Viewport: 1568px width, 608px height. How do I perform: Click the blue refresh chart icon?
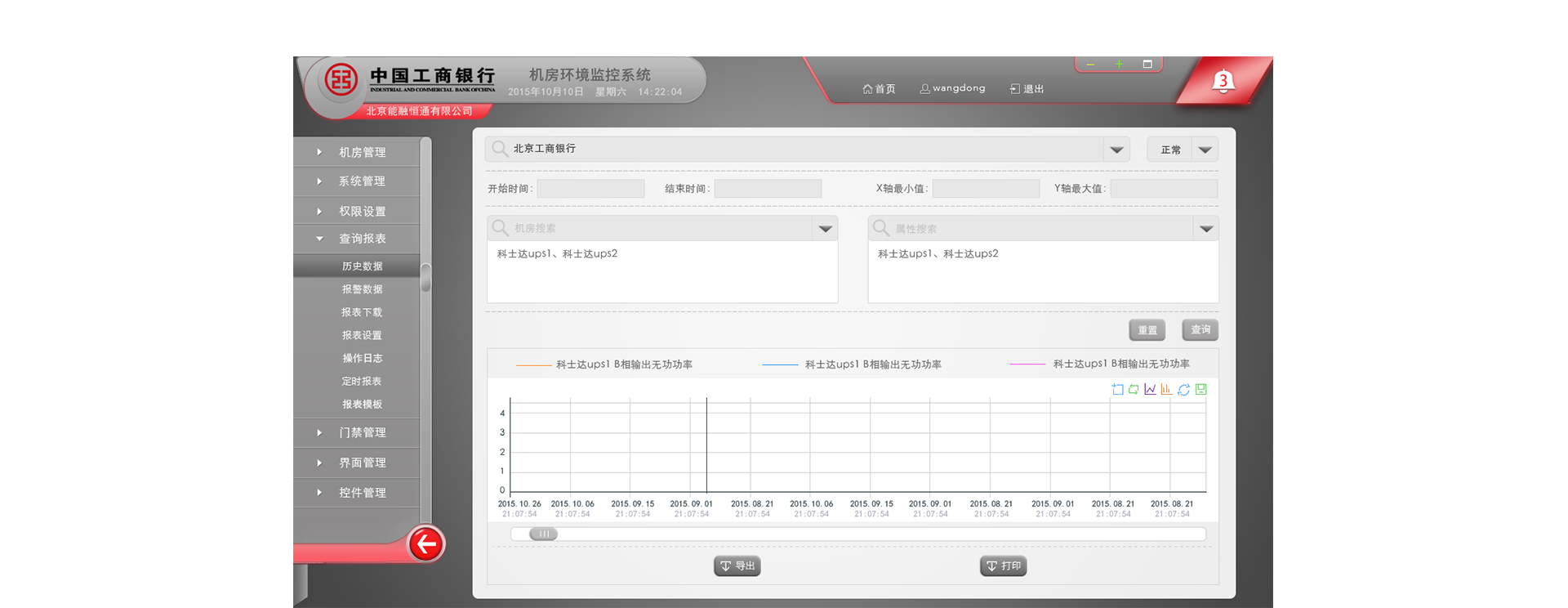point(1183,390)
